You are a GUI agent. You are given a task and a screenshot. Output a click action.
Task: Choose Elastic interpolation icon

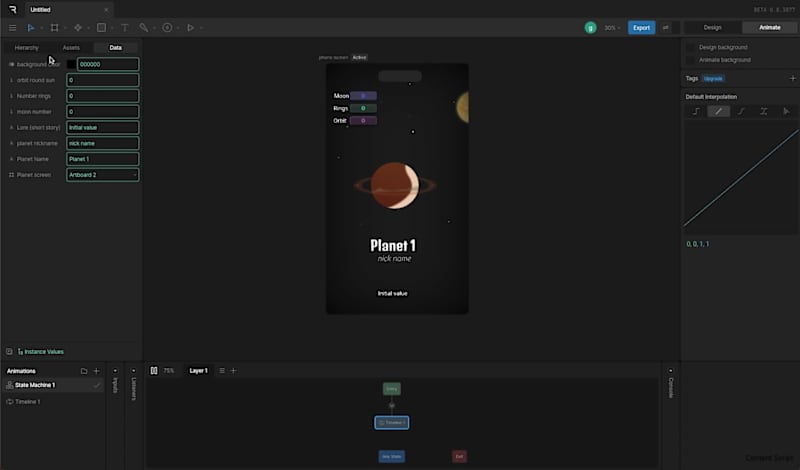click(763, 111)
